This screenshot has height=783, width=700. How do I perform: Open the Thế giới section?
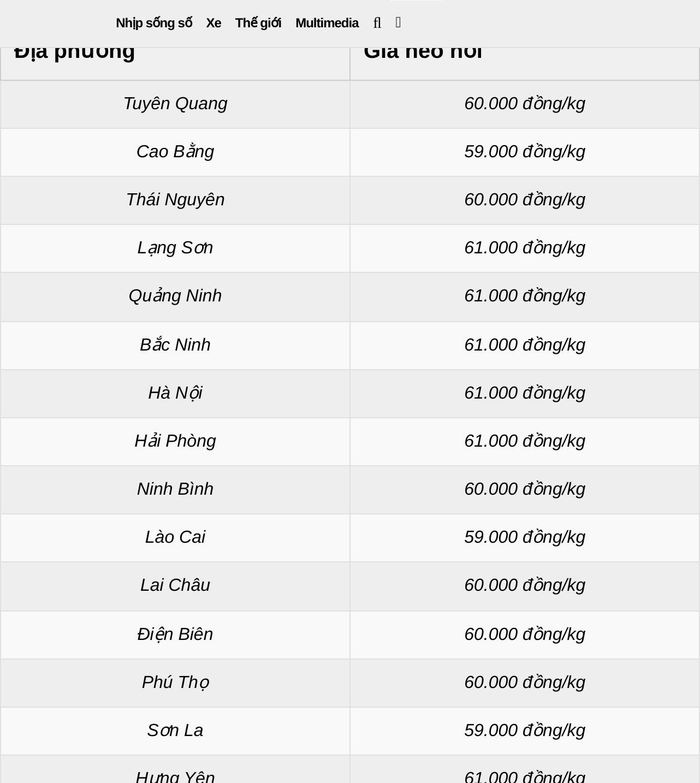[258, 23]
